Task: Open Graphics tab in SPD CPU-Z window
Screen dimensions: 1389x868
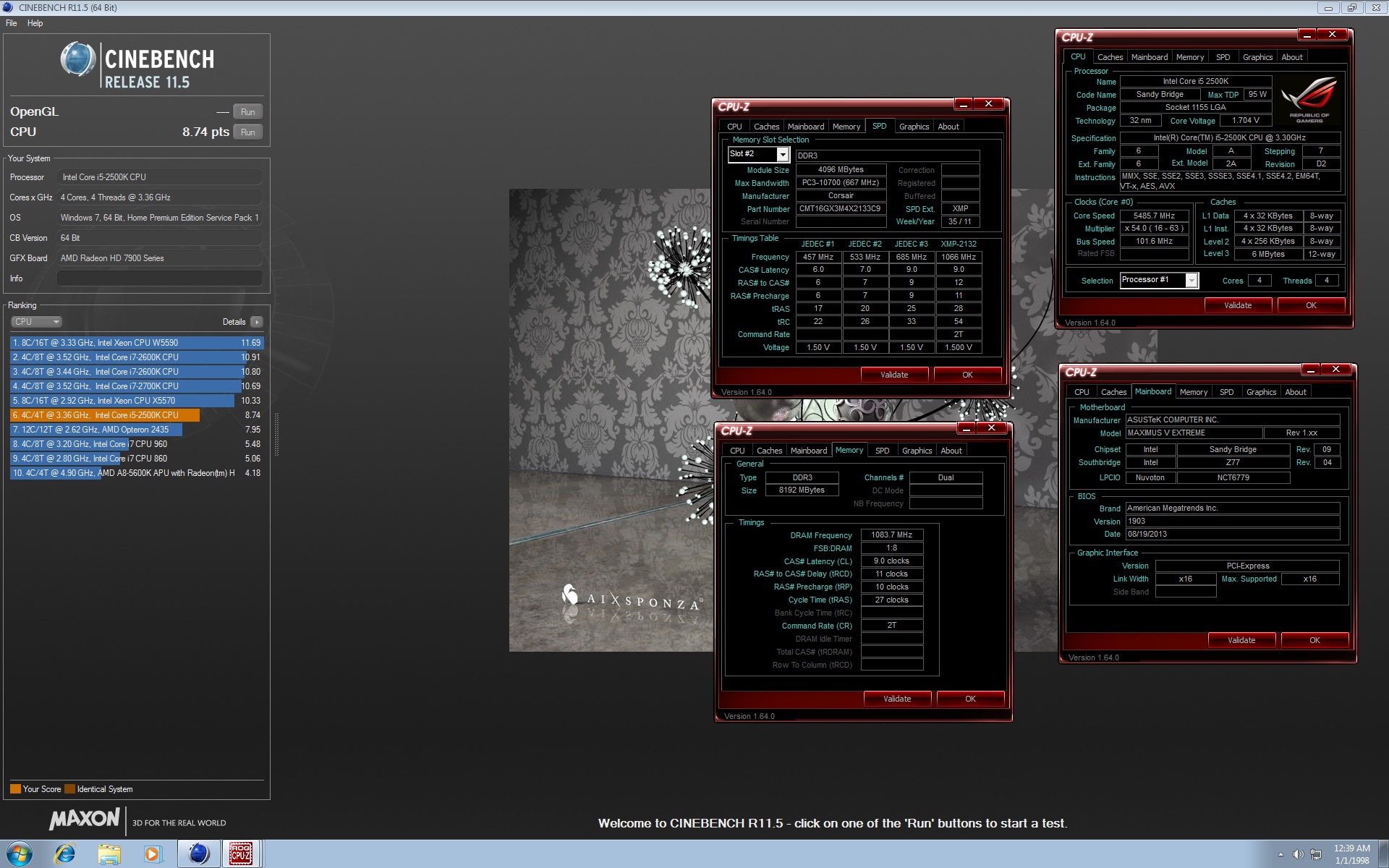Action: point(914,127)
